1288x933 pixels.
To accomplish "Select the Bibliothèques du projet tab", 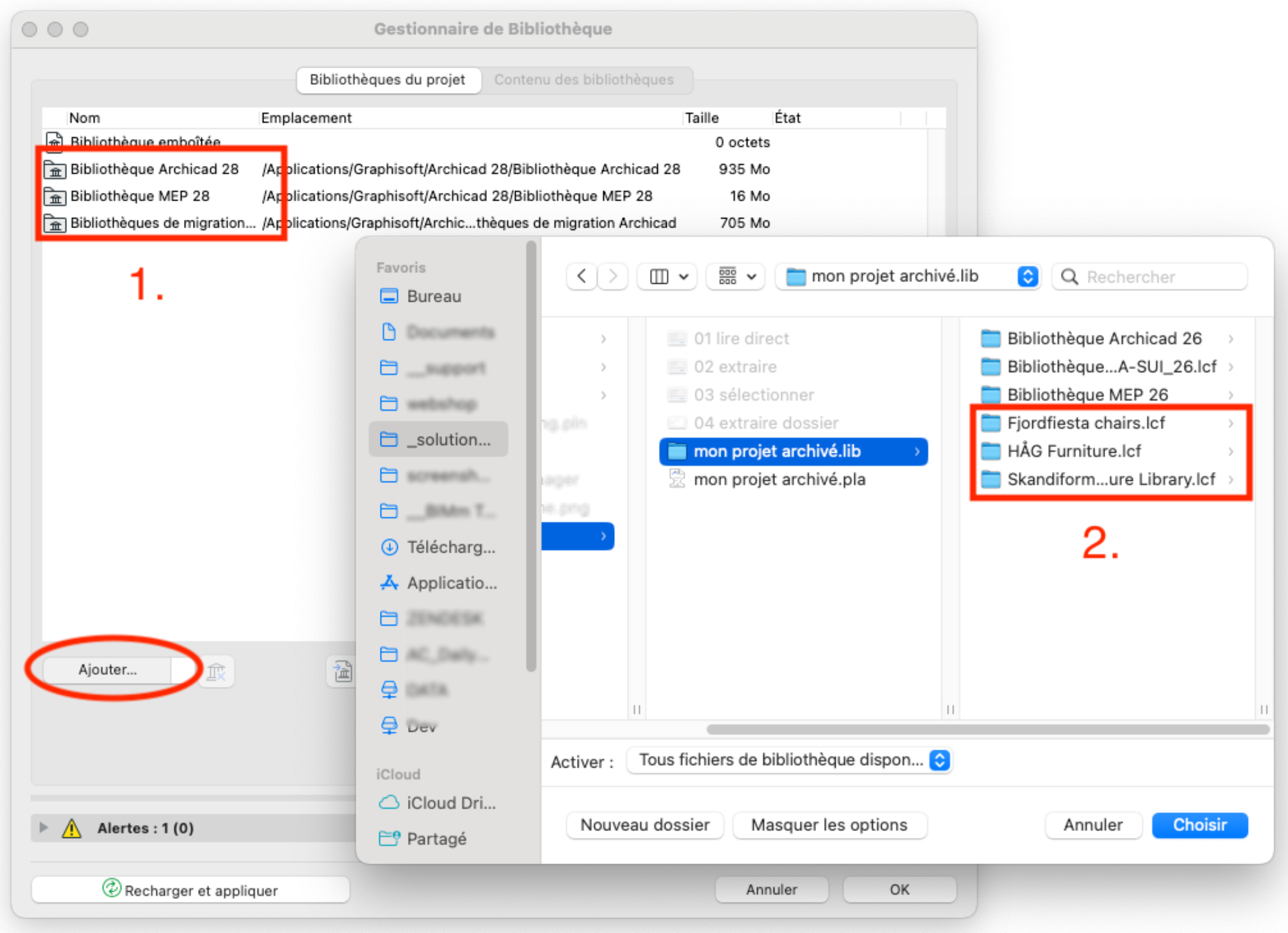I will pyautogui.click(x=388, y=80).
